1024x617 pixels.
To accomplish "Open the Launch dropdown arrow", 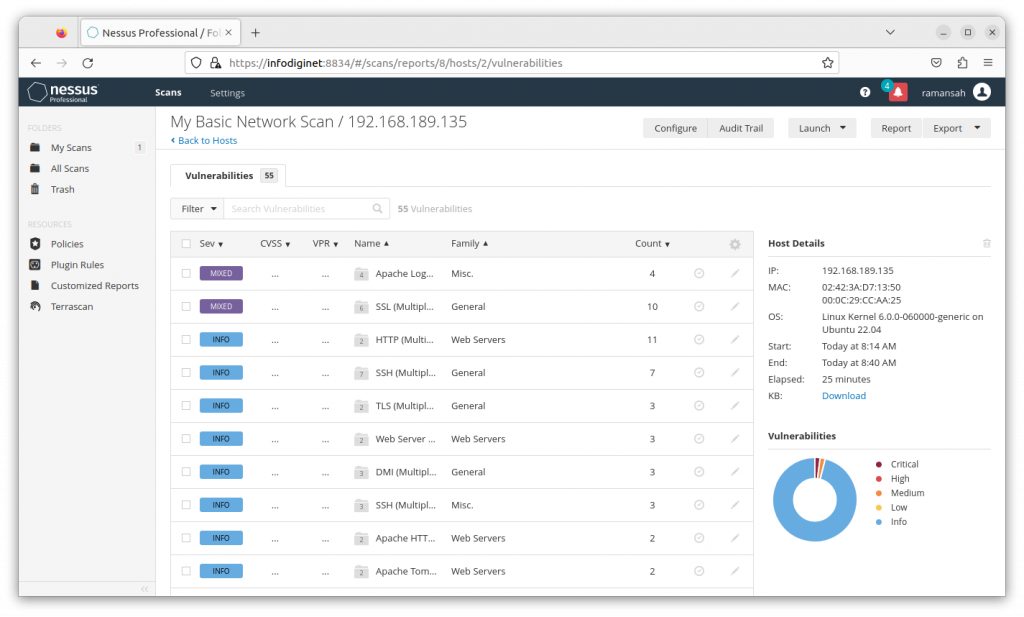I will pyautogui.click(x=842, y=128).
